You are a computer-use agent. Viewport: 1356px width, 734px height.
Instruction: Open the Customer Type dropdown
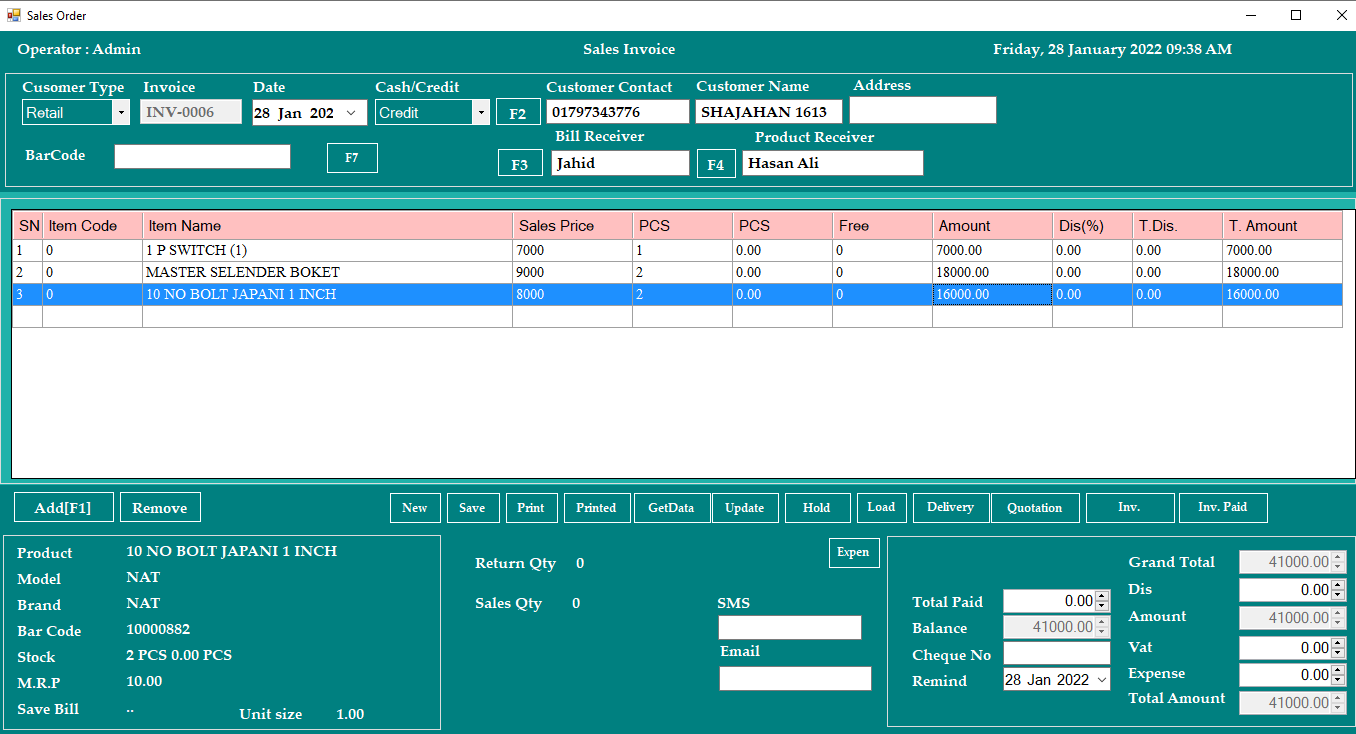click(121, 113)
